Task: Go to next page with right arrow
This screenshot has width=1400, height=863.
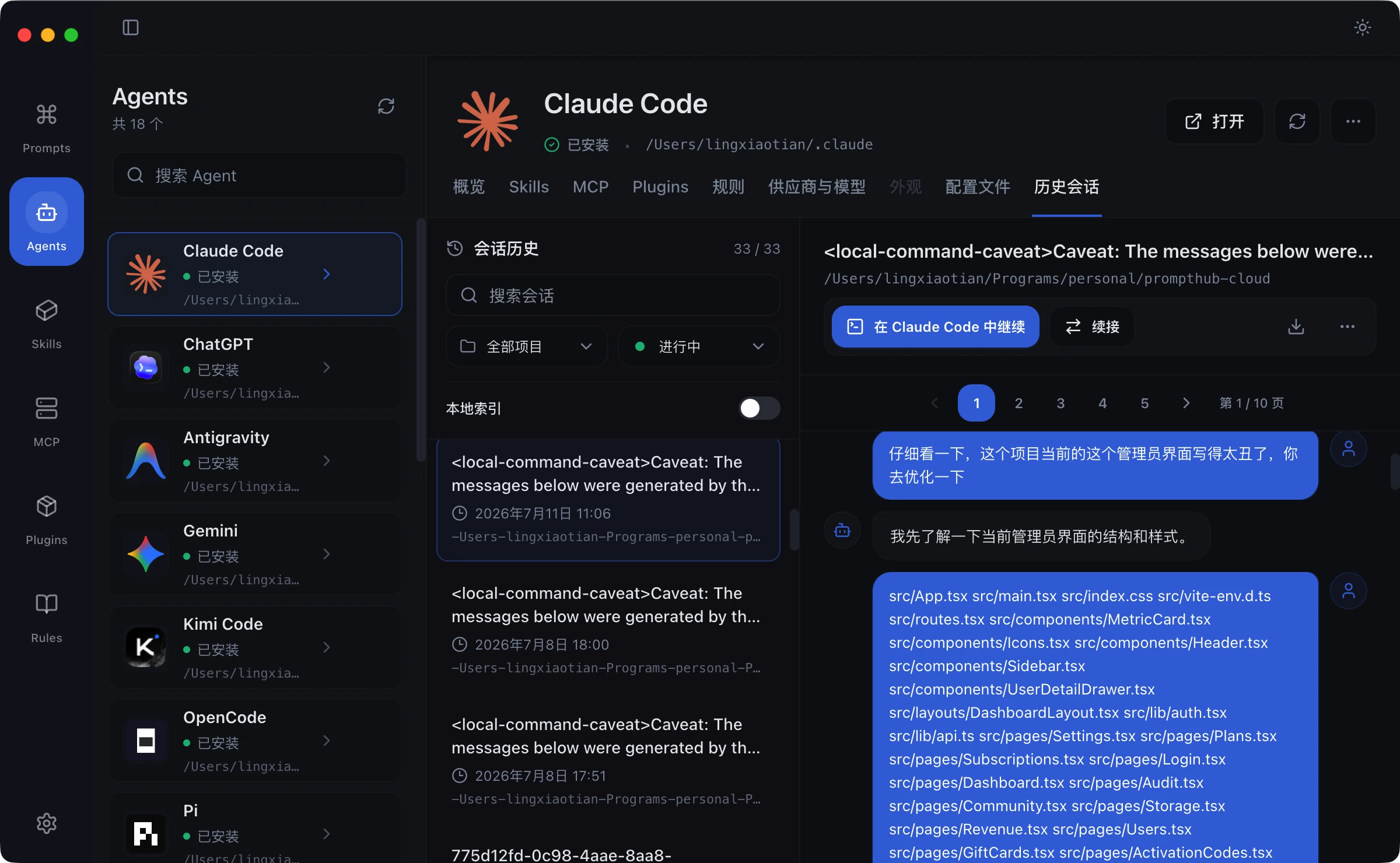Action: [x=1186, y=403]
